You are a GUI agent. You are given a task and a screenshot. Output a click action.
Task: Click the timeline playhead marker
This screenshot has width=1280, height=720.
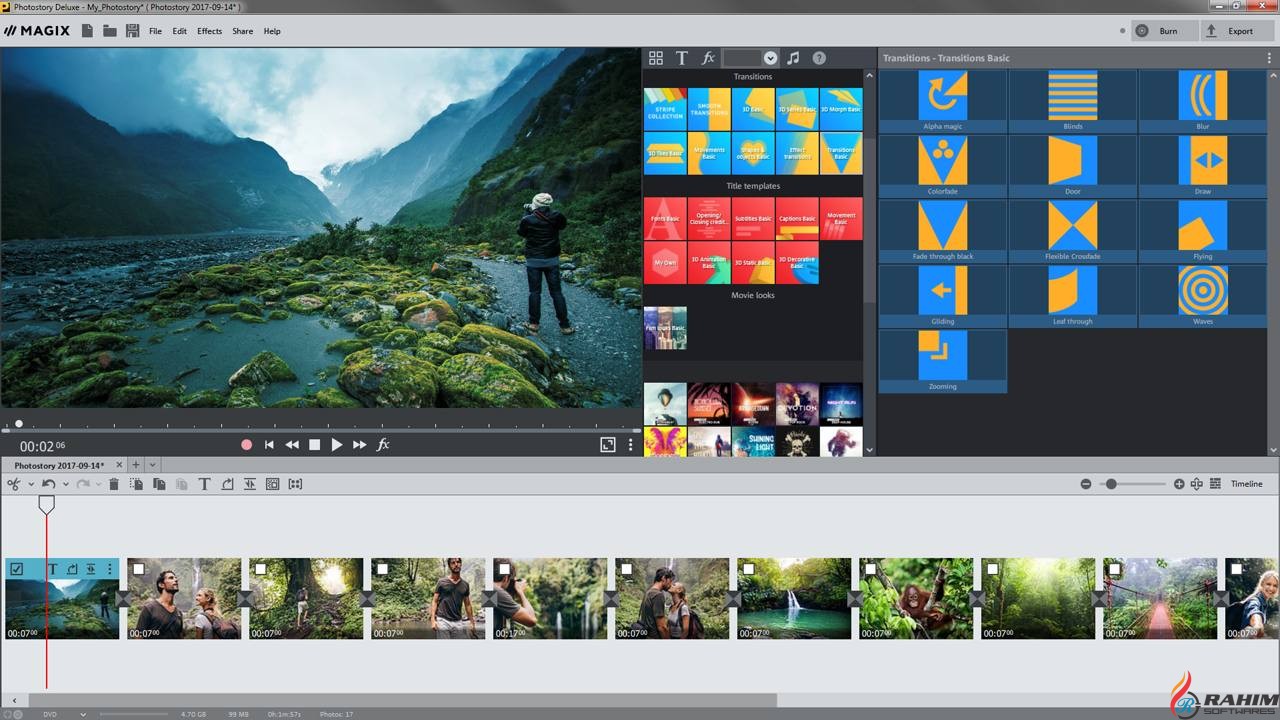46,505
